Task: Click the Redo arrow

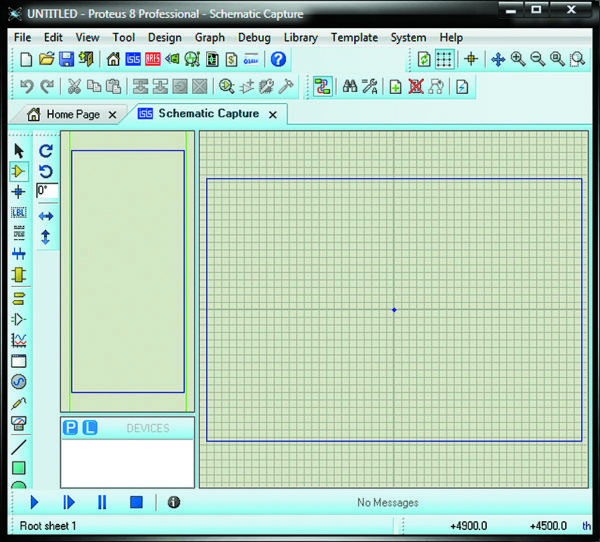Action: (47, 87)
